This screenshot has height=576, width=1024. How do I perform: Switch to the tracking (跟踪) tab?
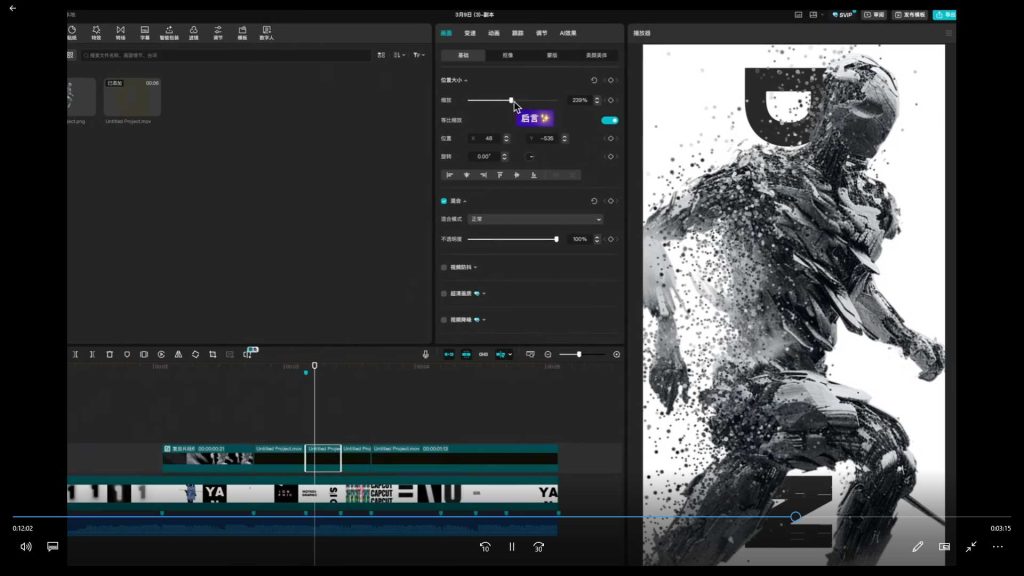[x=517, y=33]
